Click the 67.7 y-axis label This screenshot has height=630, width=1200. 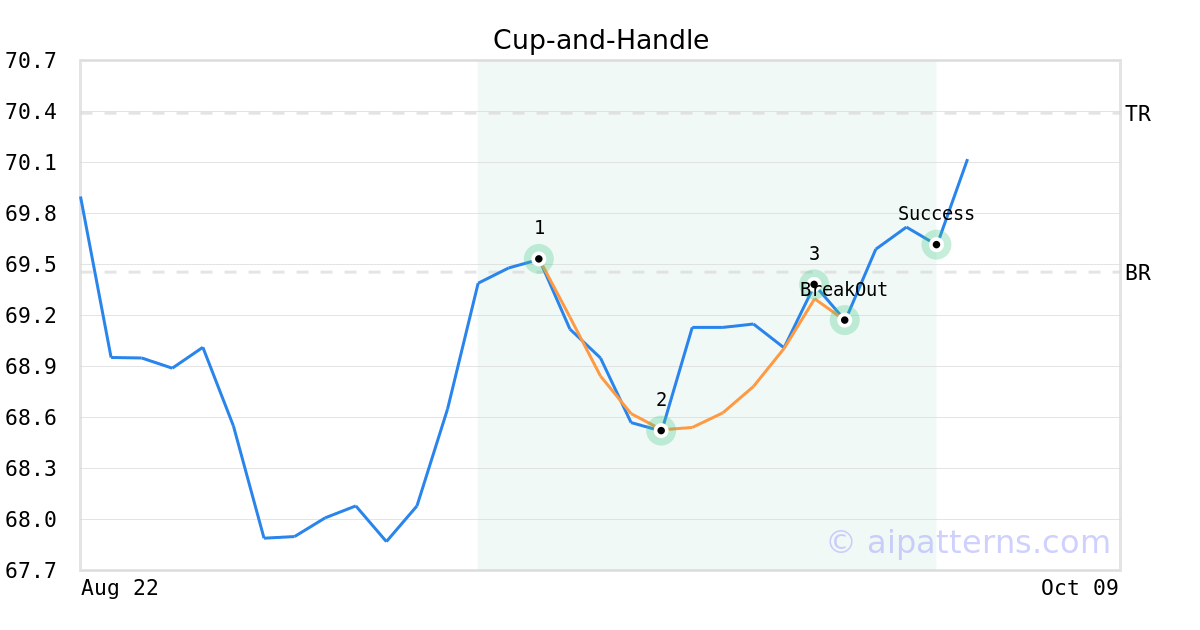coord(31,571)
